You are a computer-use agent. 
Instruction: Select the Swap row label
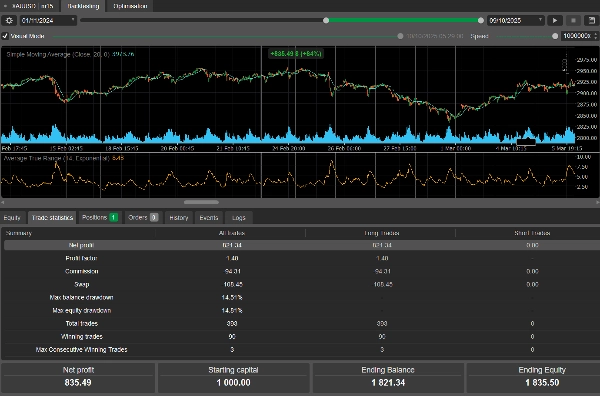point(82,284)
